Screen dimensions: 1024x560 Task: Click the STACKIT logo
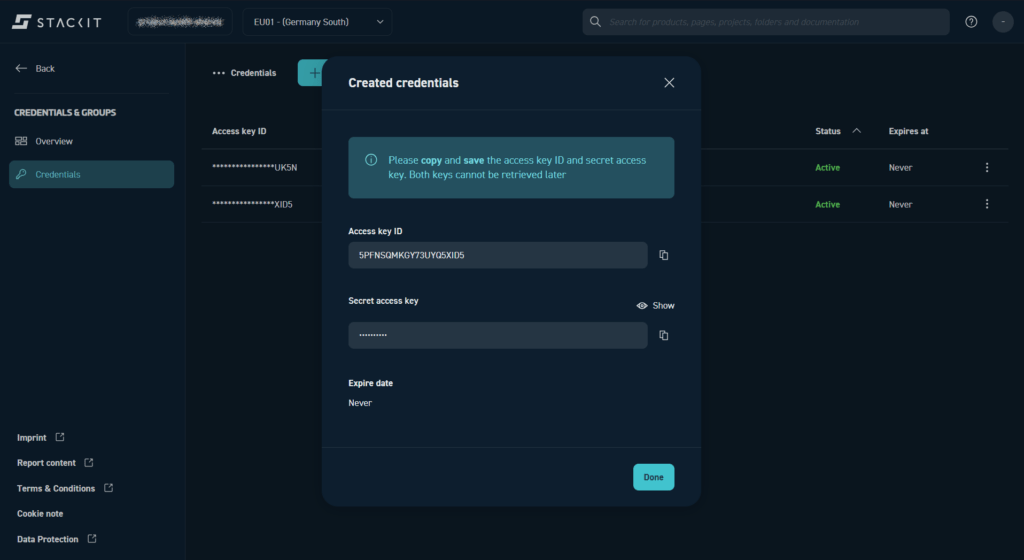(x=56, y=22)
